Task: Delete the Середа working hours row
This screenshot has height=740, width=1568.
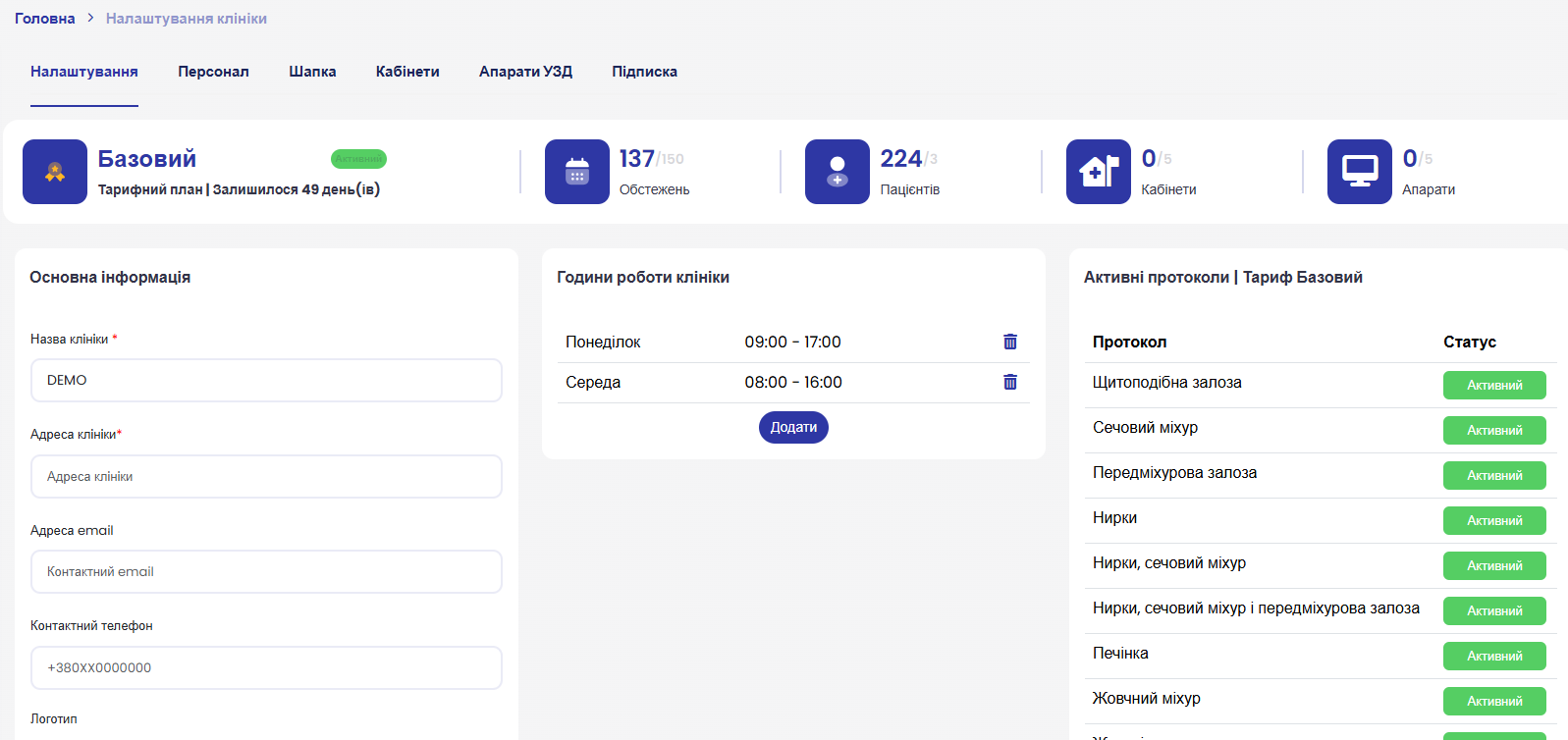Action: click(x=1010, y=382)
